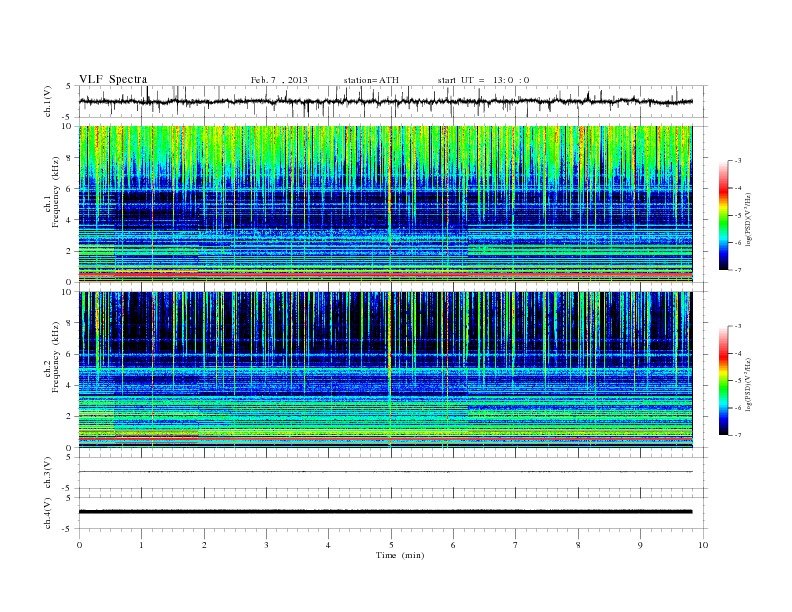Click the "ch.2 Frequency (kHz)" axis label

[52, 357]
